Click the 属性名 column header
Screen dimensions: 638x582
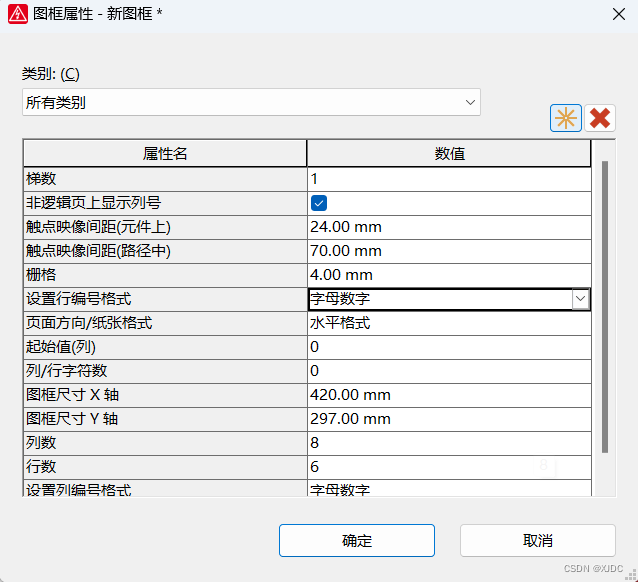165,153
